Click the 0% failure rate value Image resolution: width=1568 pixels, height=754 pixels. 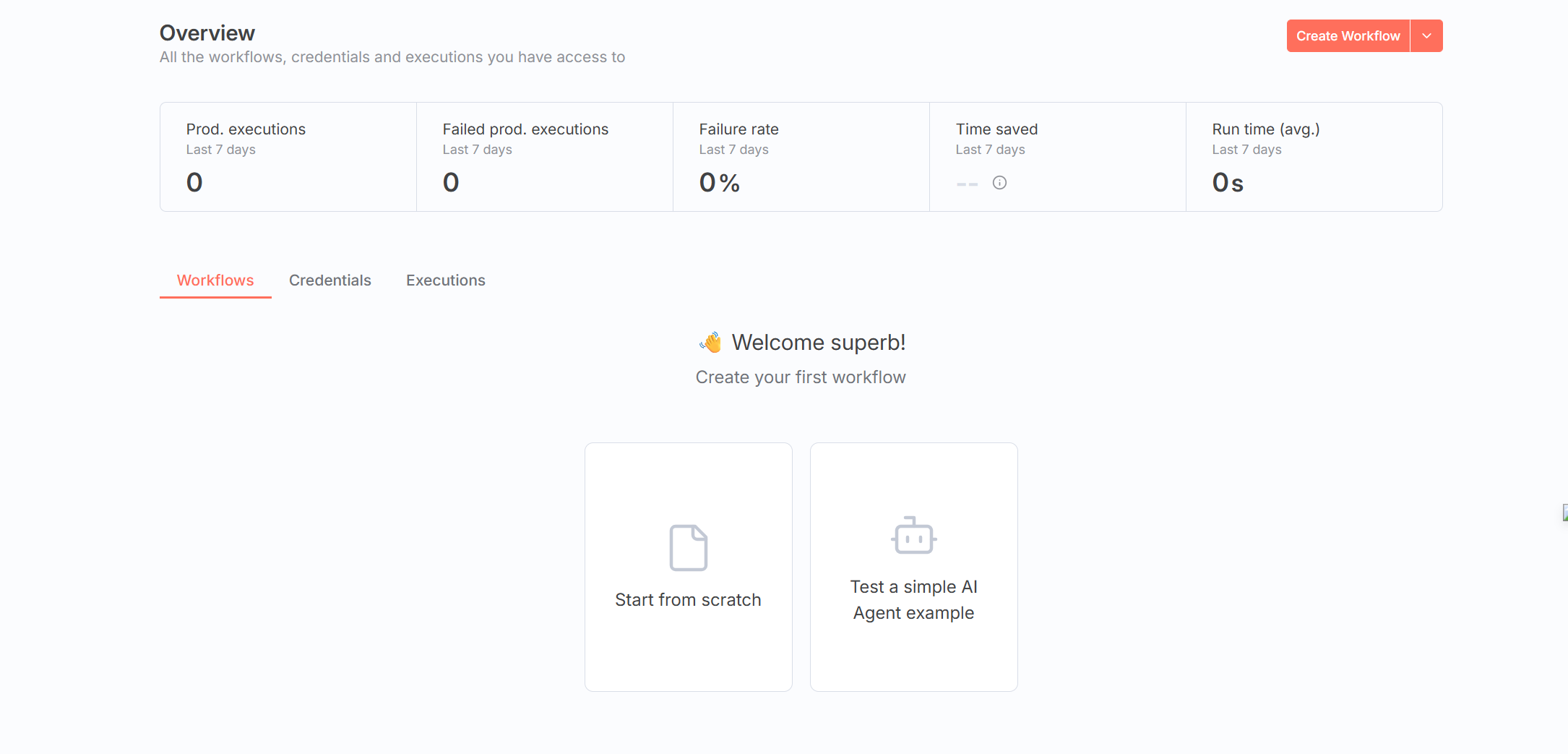tap(720, 182)
